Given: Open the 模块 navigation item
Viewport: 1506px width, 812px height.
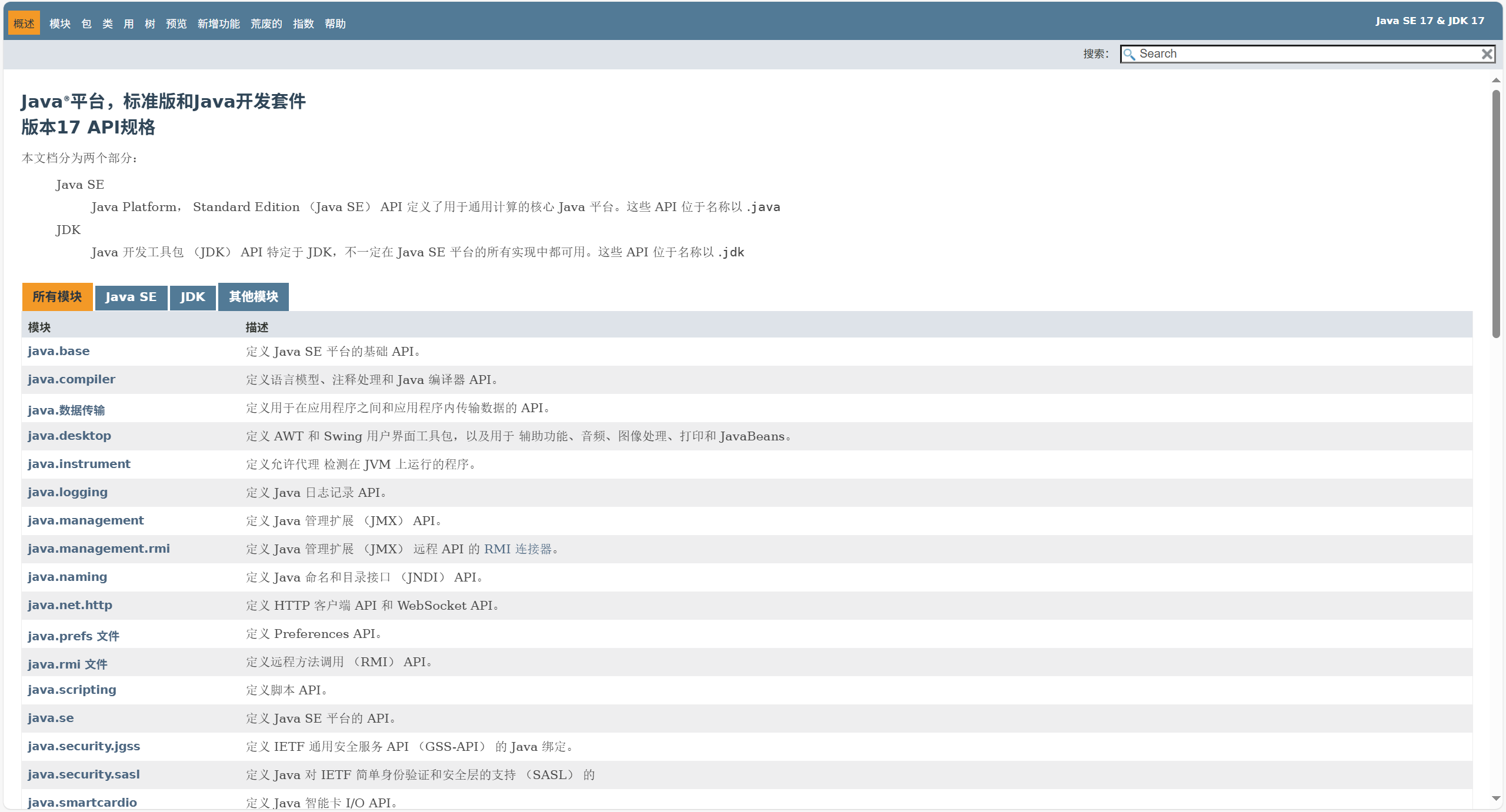Looking at the screenshot, I should tap(59, 24).
